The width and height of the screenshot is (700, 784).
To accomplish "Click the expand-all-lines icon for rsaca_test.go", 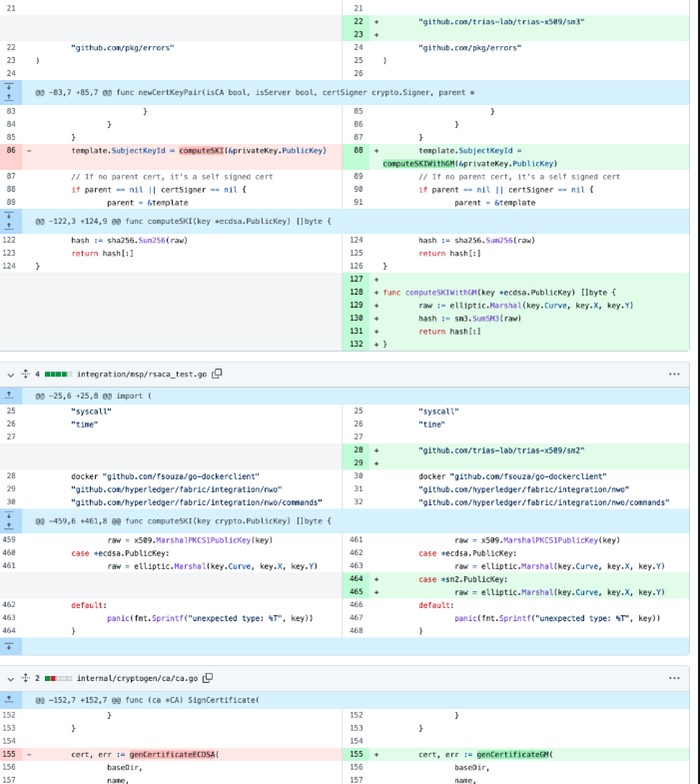I will [x=26, y=374].
